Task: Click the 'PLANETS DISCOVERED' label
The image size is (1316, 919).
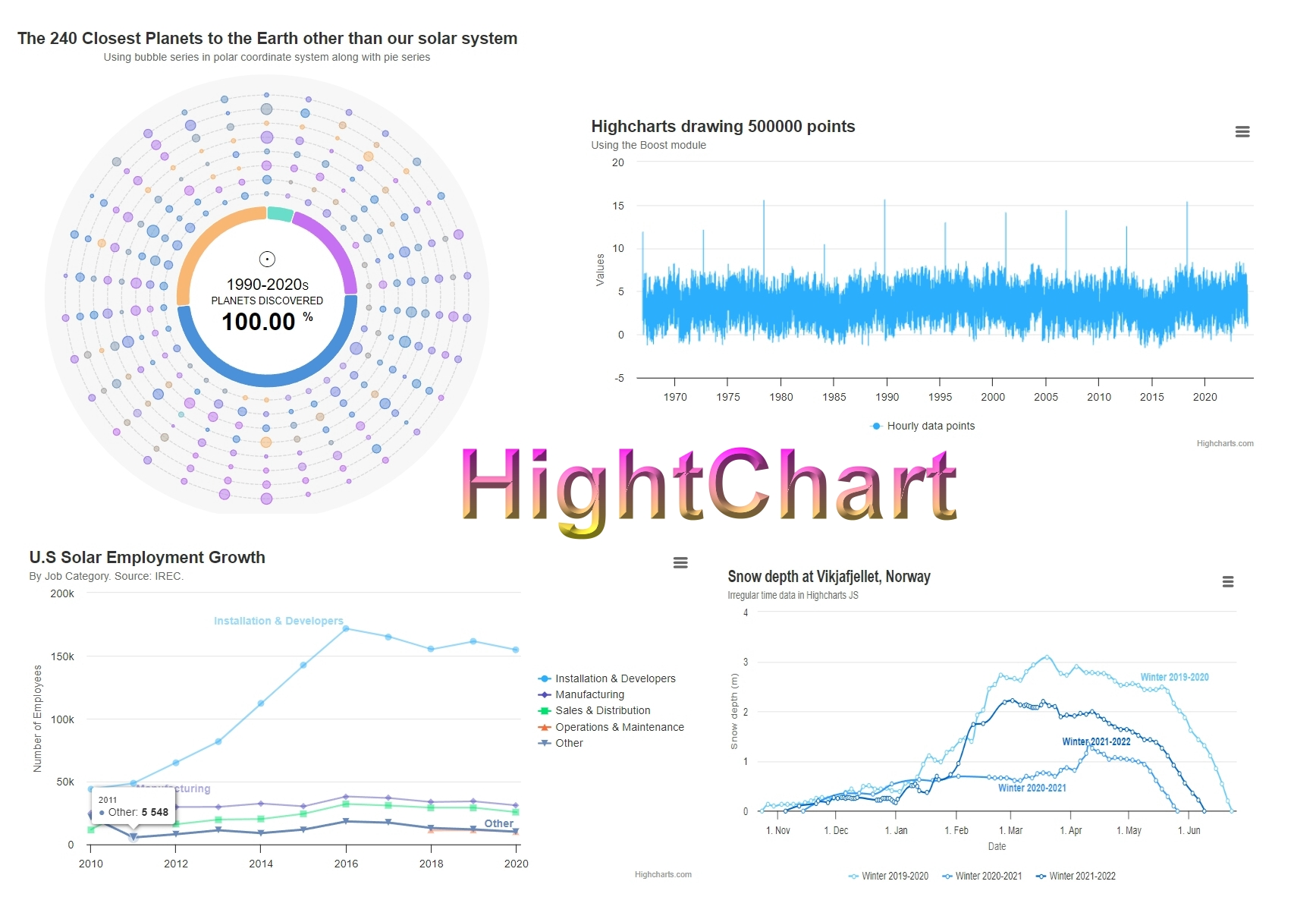Action: pyautogui.click(x=267, y=301)
